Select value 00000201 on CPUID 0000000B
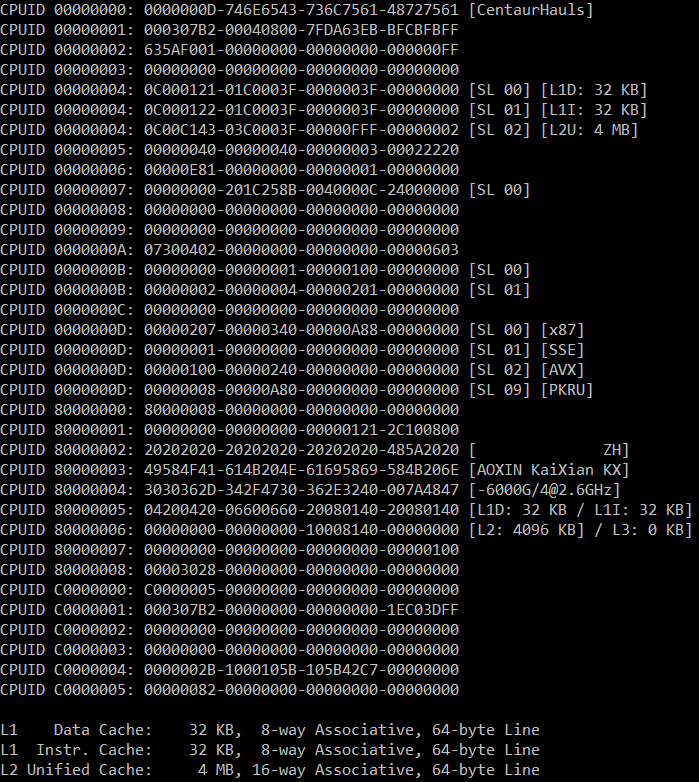 coord(342,290)
